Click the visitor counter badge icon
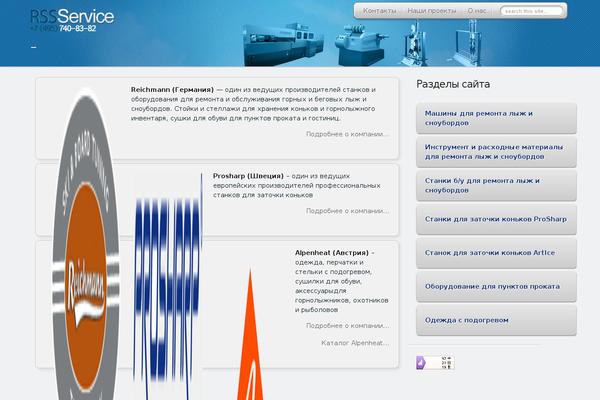 coord(435,362)
